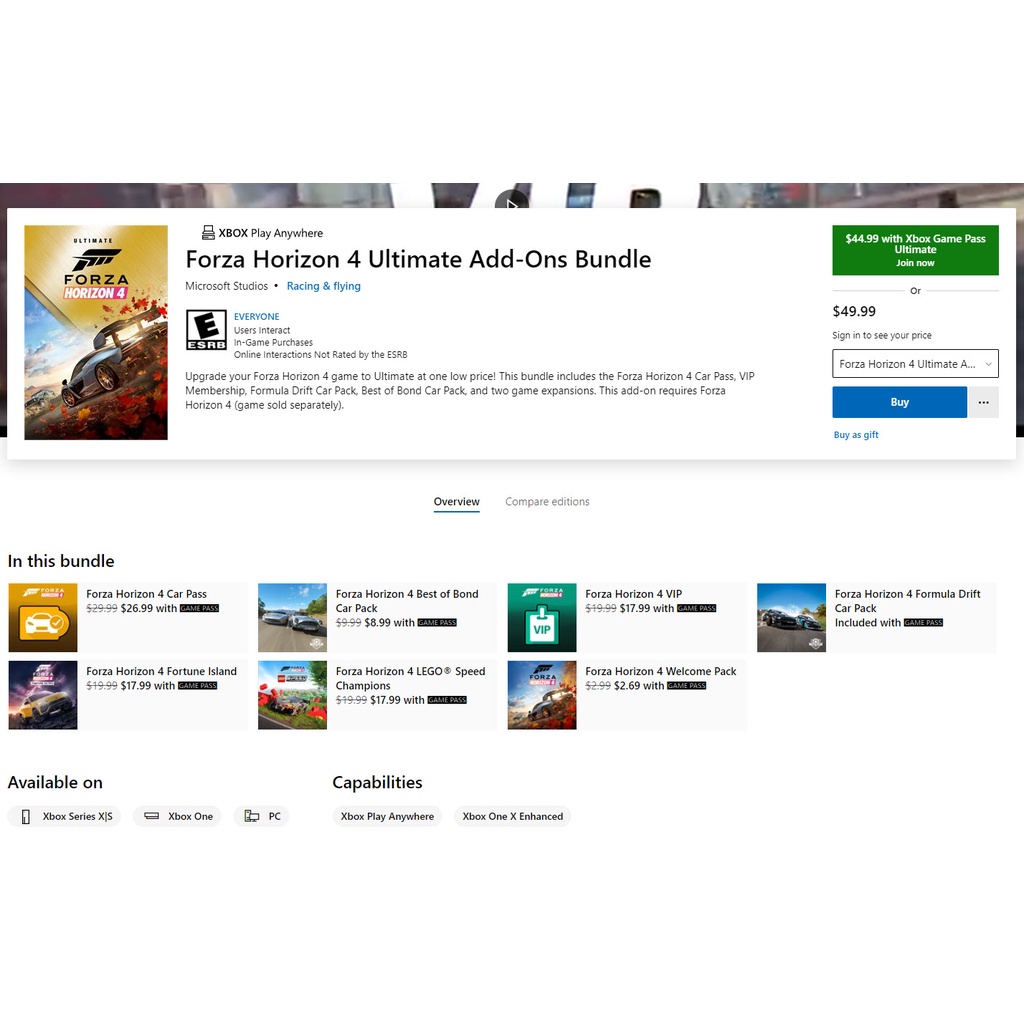Click the Microsoft Studios publisher text
The height and width of the screenshot is (1024, 1024).
(226, 286)
